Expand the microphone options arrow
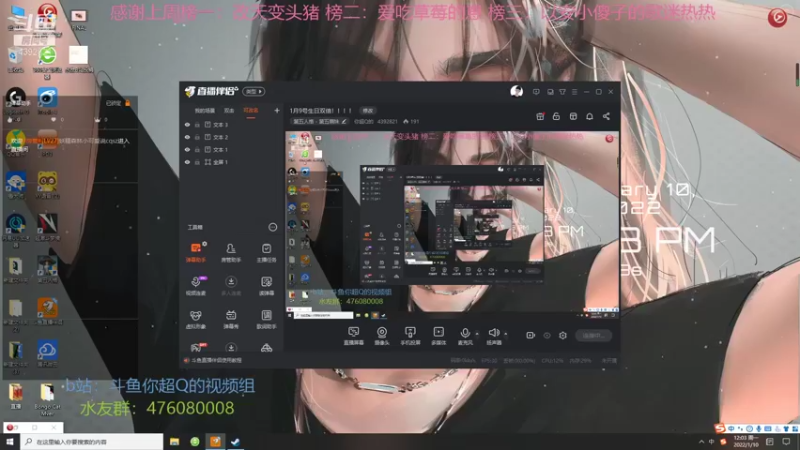Image resolution: width=800 pixels, height=450 pixels. (x=477, y=334)
